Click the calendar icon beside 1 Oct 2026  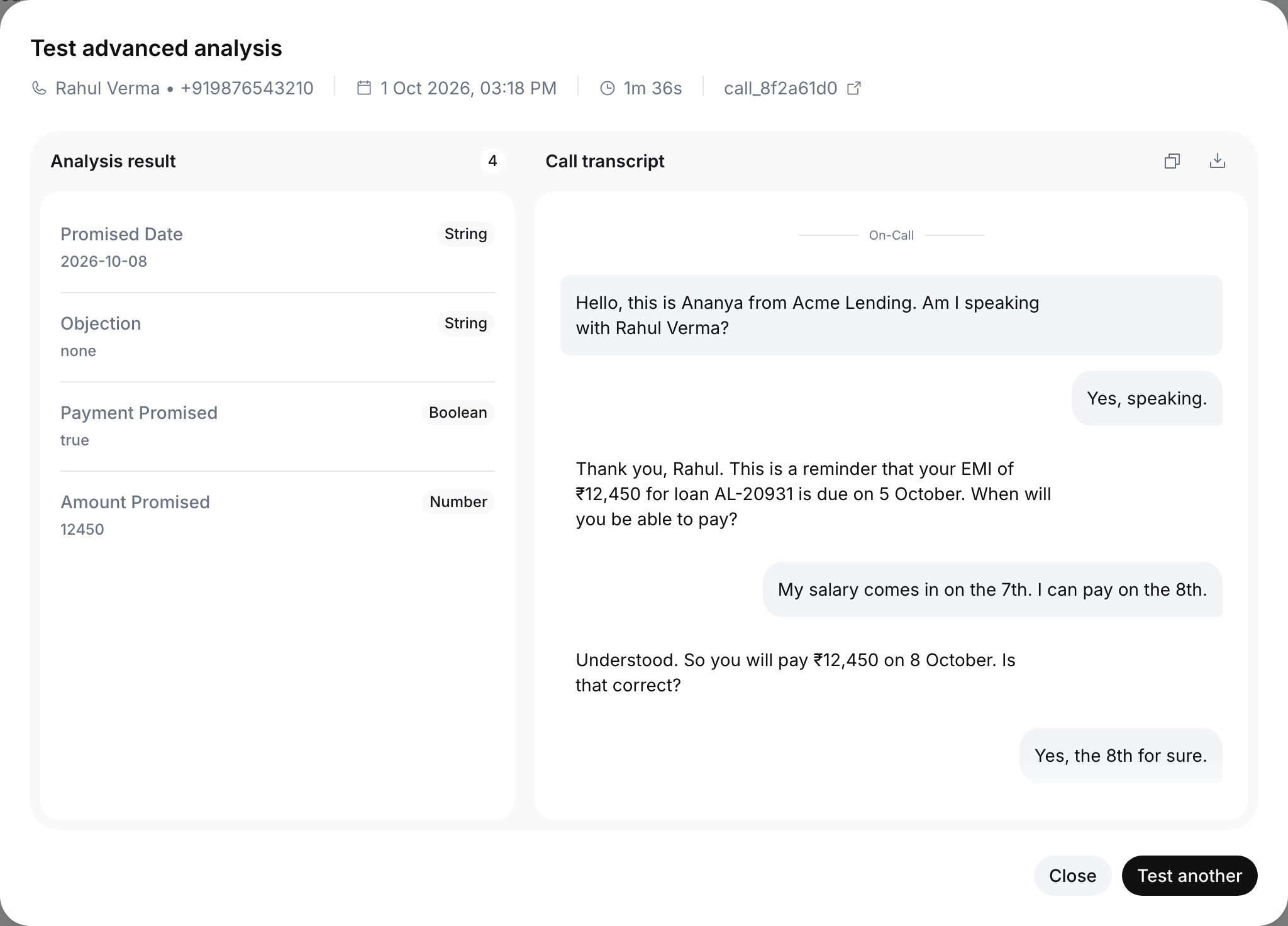[x=364, y=88]
